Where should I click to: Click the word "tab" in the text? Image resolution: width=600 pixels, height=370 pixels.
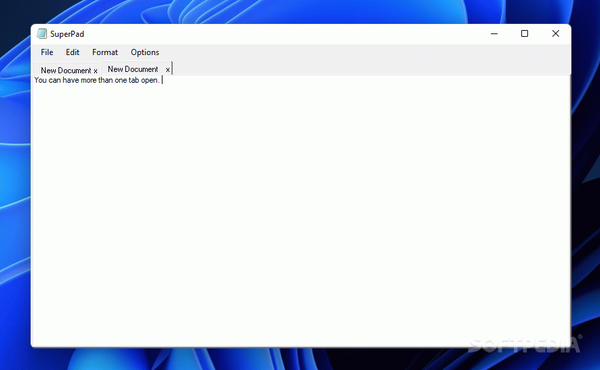(134, 80)
